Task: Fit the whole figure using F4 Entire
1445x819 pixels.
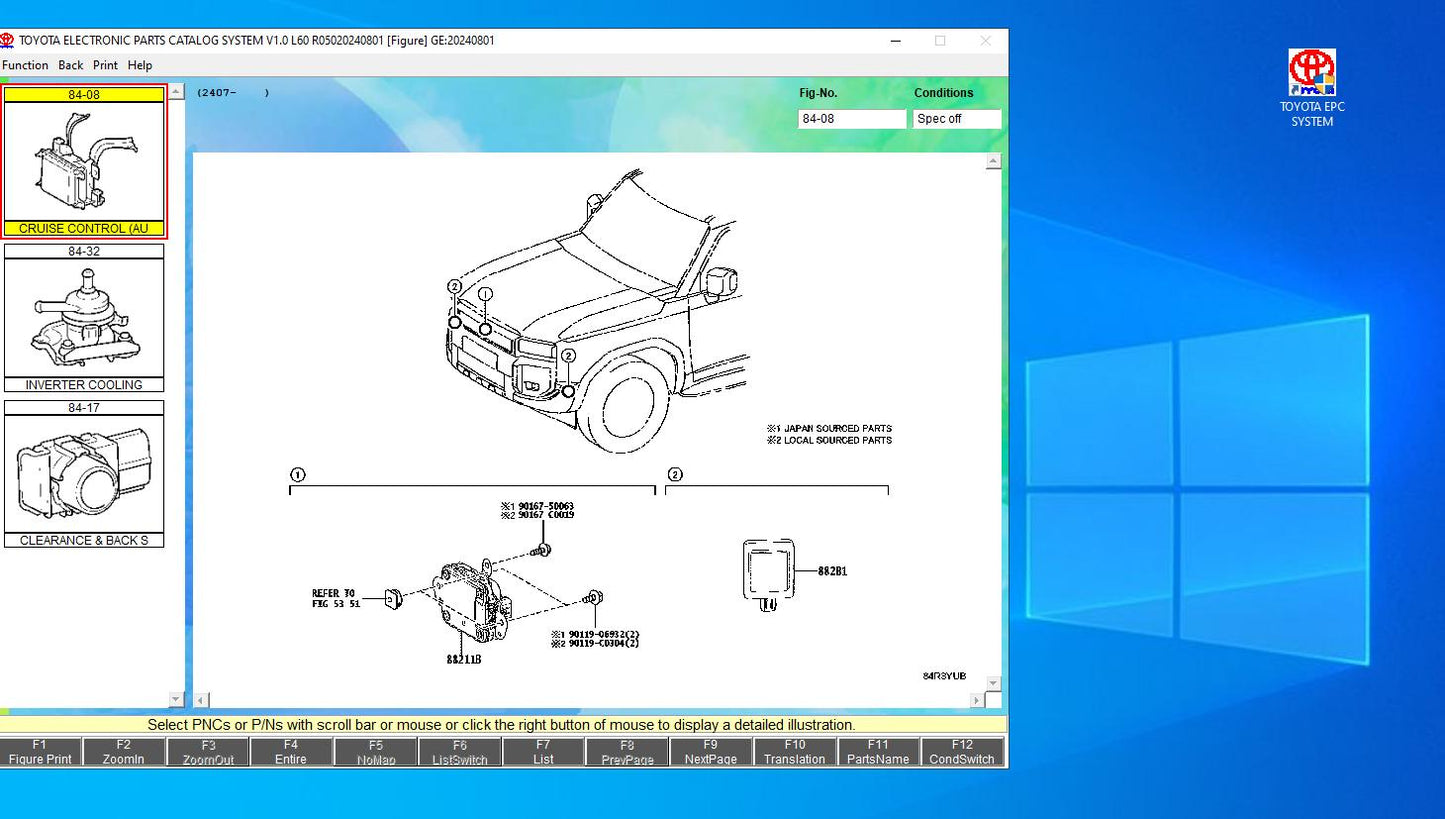Action: pos(291,751)
